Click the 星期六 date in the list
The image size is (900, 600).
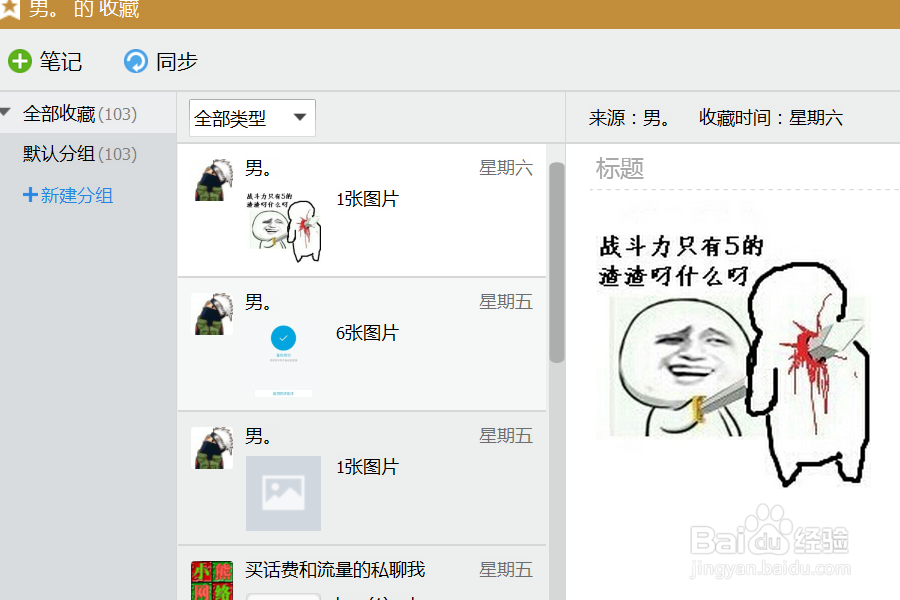(x=506, y=168)
